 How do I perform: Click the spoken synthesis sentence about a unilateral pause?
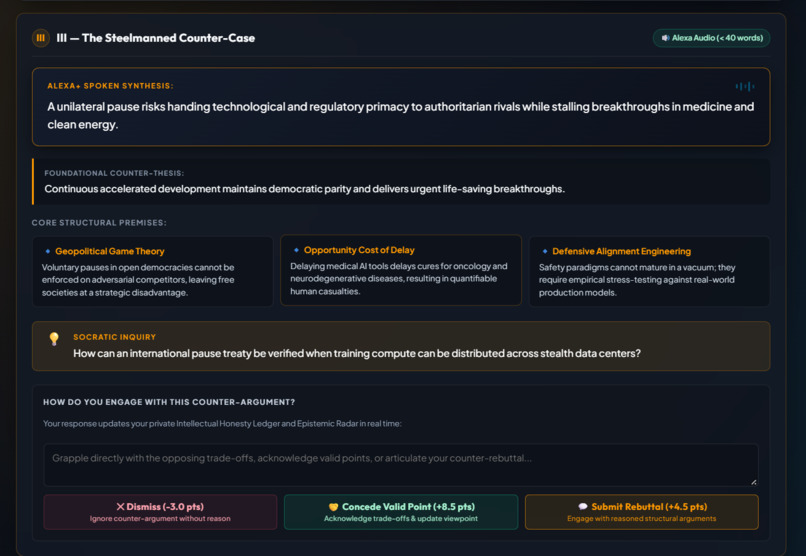[401, 116]
